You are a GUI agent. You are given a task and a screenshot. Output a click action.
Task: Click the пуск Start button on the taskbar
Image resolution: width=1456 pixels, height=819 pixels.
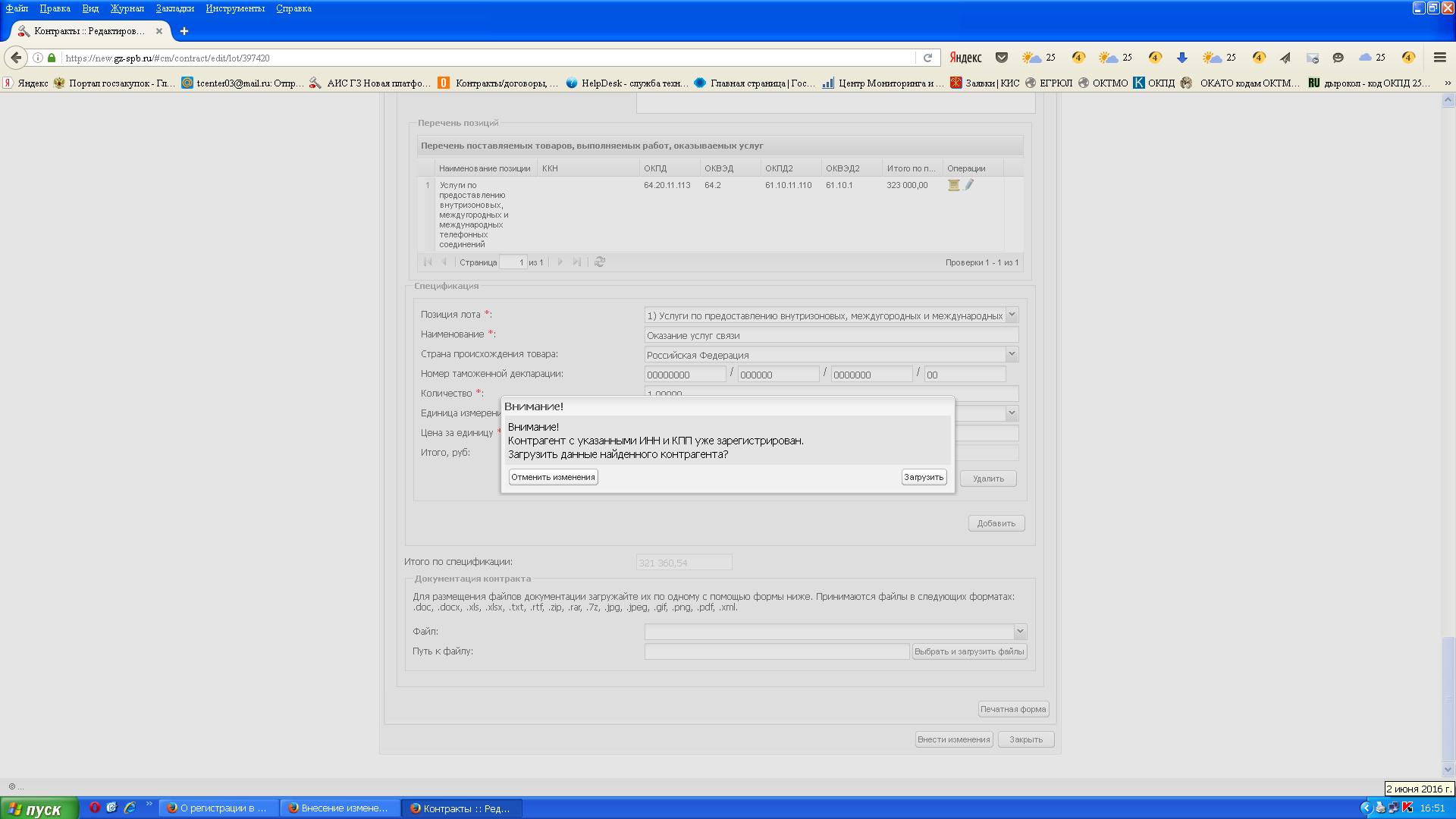tap(38, 808)
